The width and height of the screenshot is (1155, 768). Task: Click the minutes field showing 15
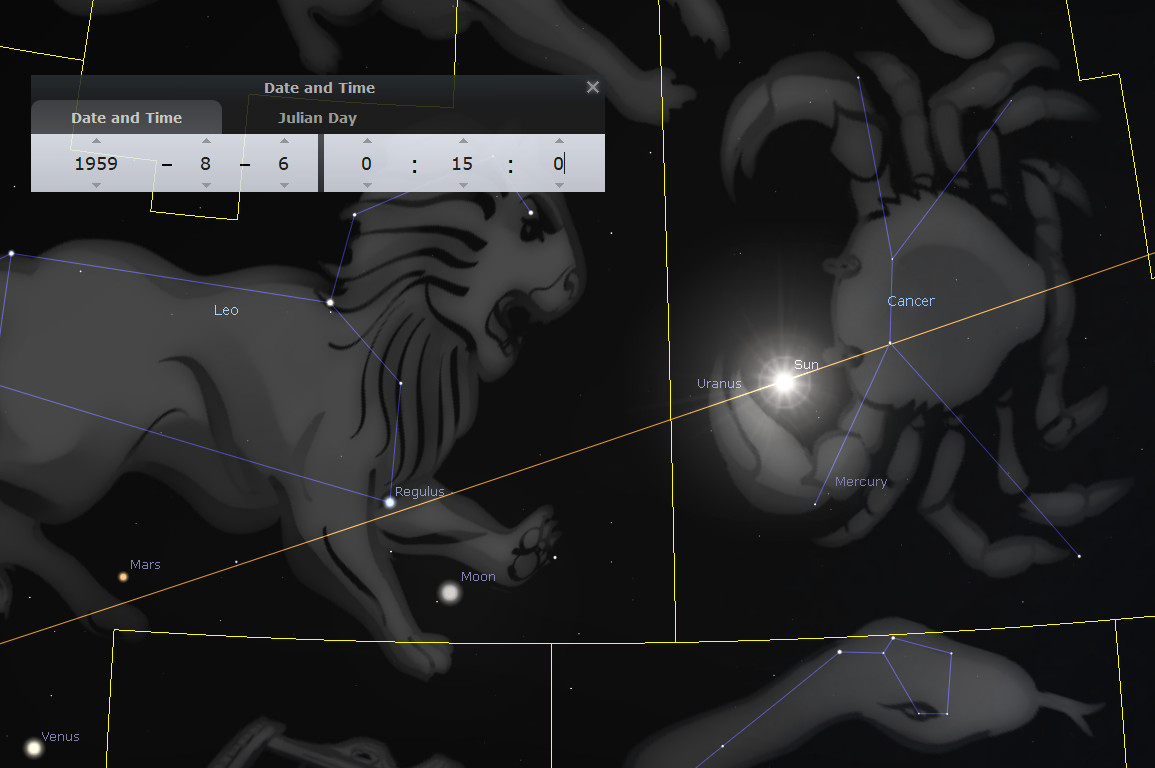[462, 163]
